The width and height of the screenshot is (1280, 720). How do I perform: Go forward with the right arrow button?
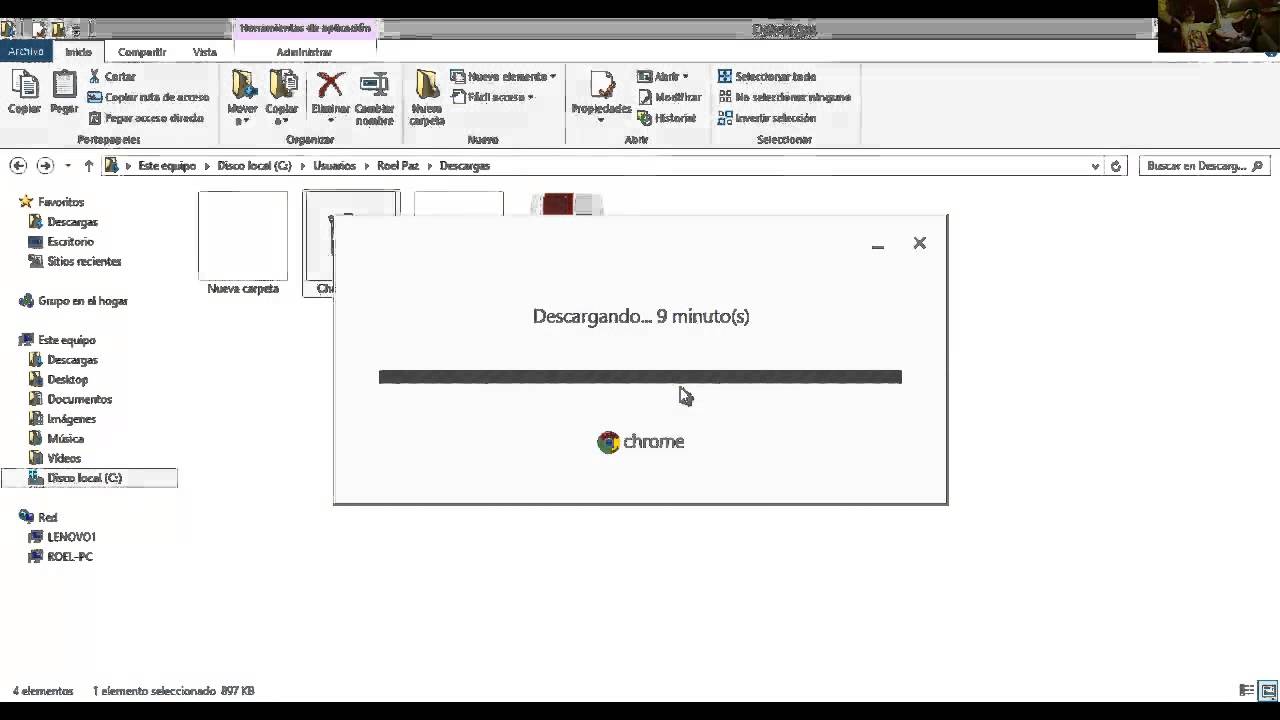click(45, 166)
